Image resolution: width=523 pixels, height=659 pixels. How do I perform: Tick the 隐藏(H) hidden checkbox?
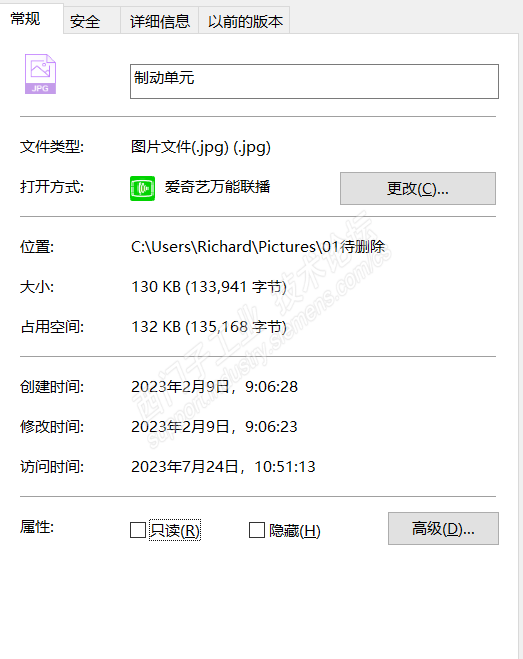256,530
